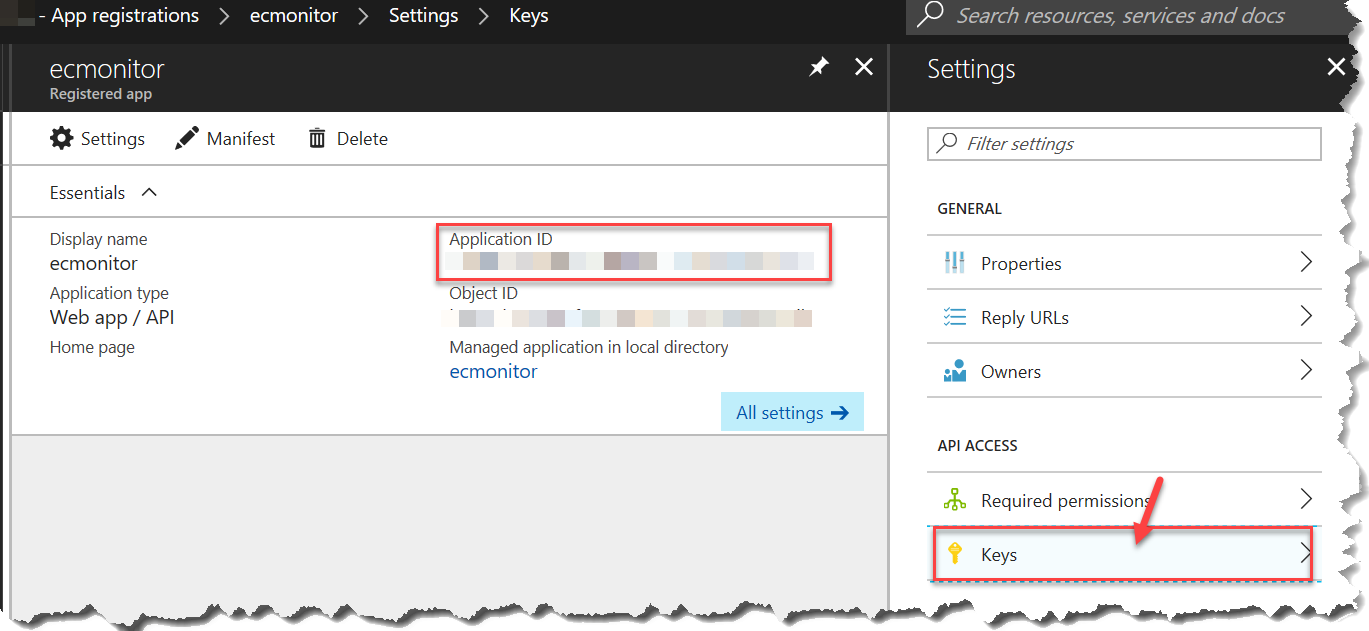Click the Properties sliders icon
This screenshot has width=1369, height=631.
955,263
